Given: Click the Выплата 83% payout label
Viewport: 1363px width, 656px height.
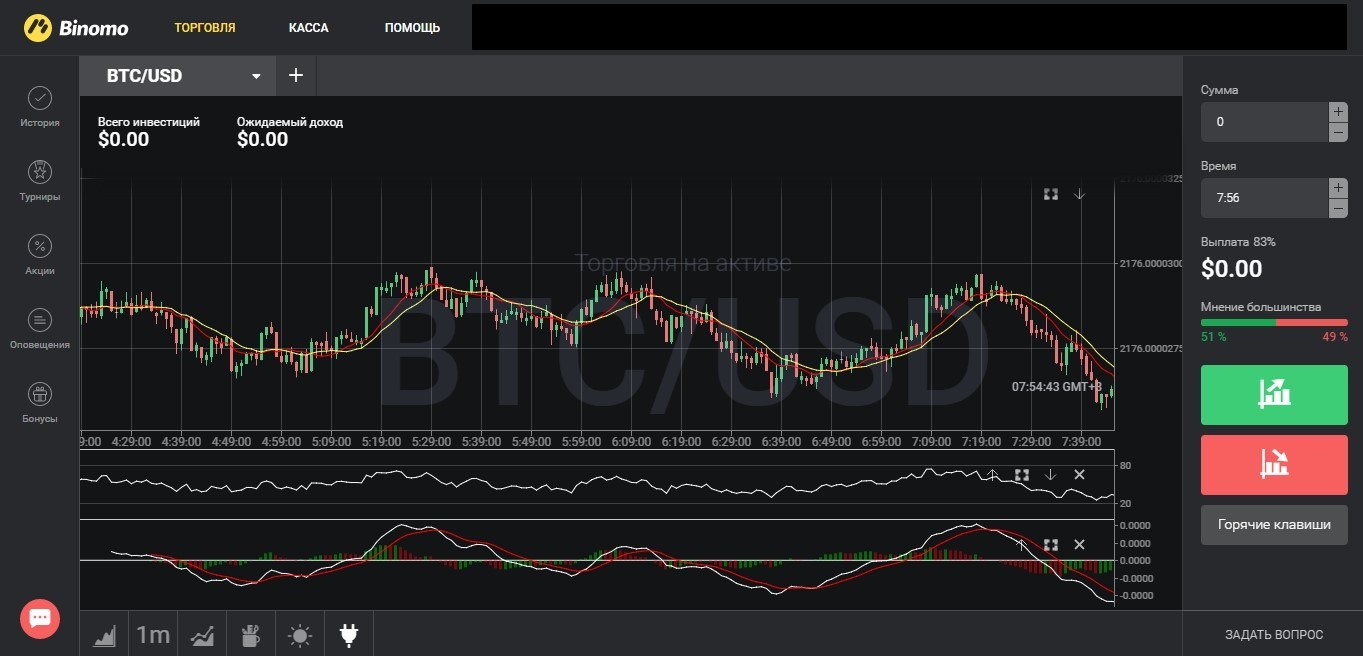Looking at the screenshot, I should coord(1238,242).
